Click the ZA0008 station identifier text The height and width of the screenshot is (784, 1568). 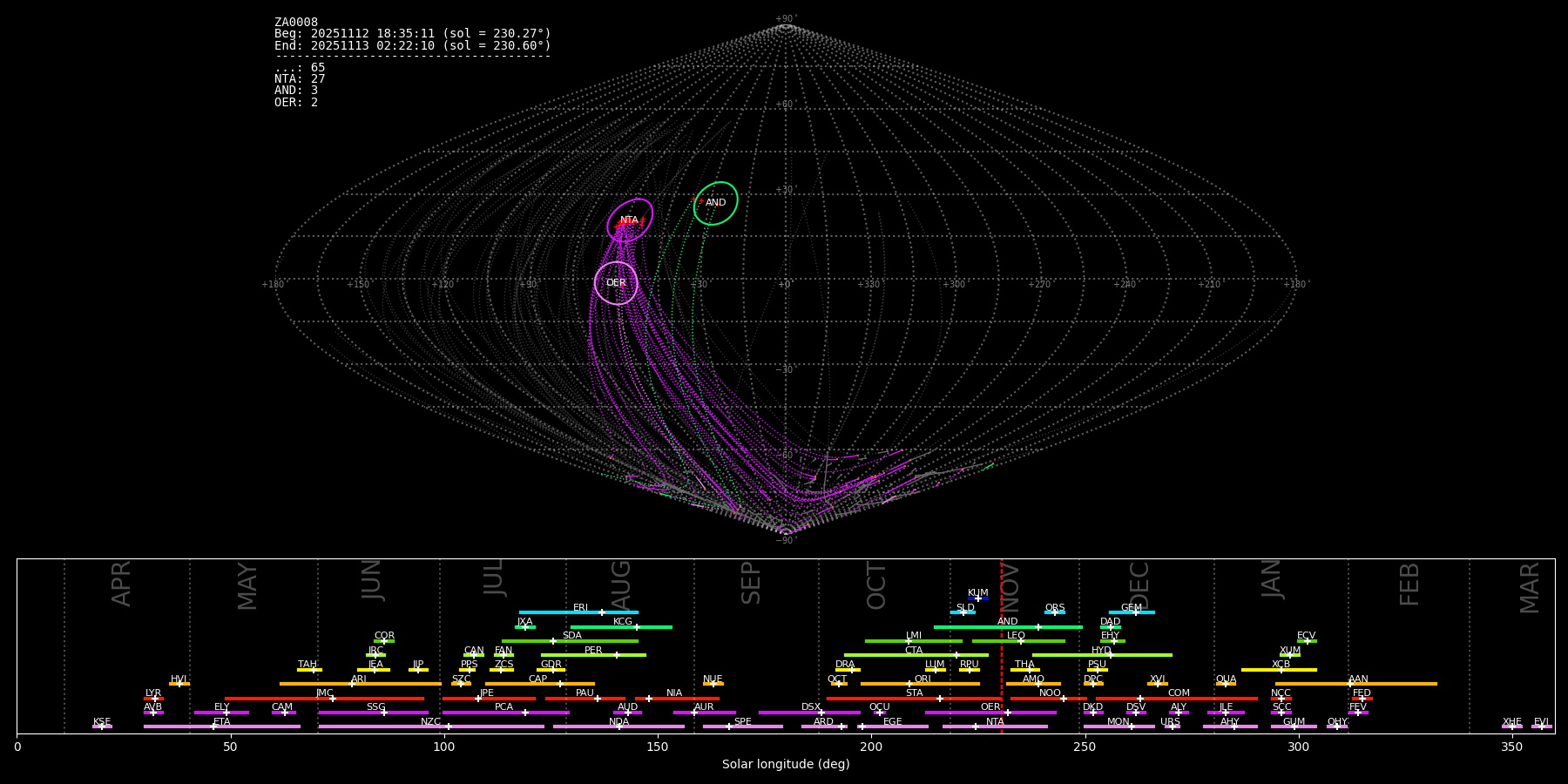[x=296, y=23]
